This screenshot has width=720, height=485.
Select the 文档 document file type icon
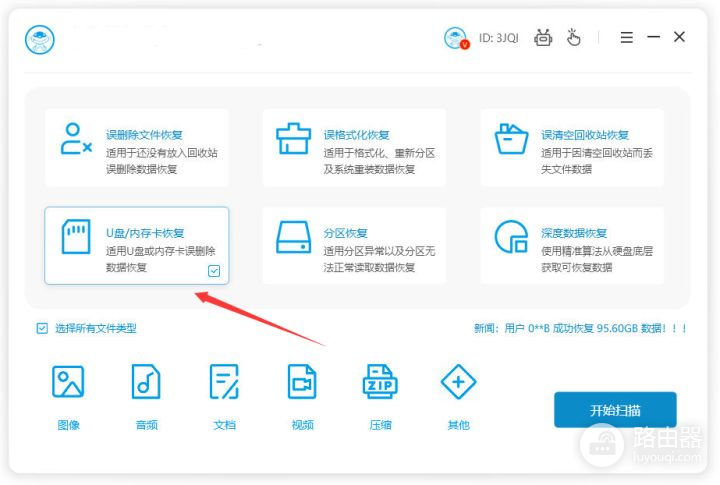224,381
